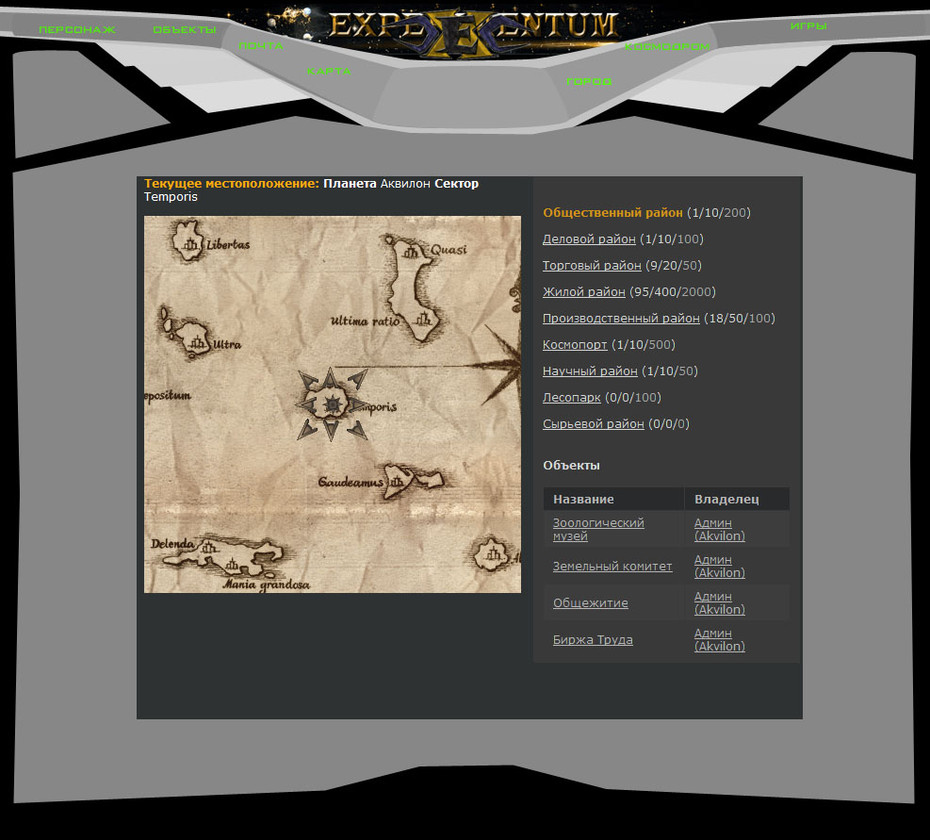Screen dimensions: 930x840
Task: Click the south-west arrow near Temporis
Action: tap(307, 429)
